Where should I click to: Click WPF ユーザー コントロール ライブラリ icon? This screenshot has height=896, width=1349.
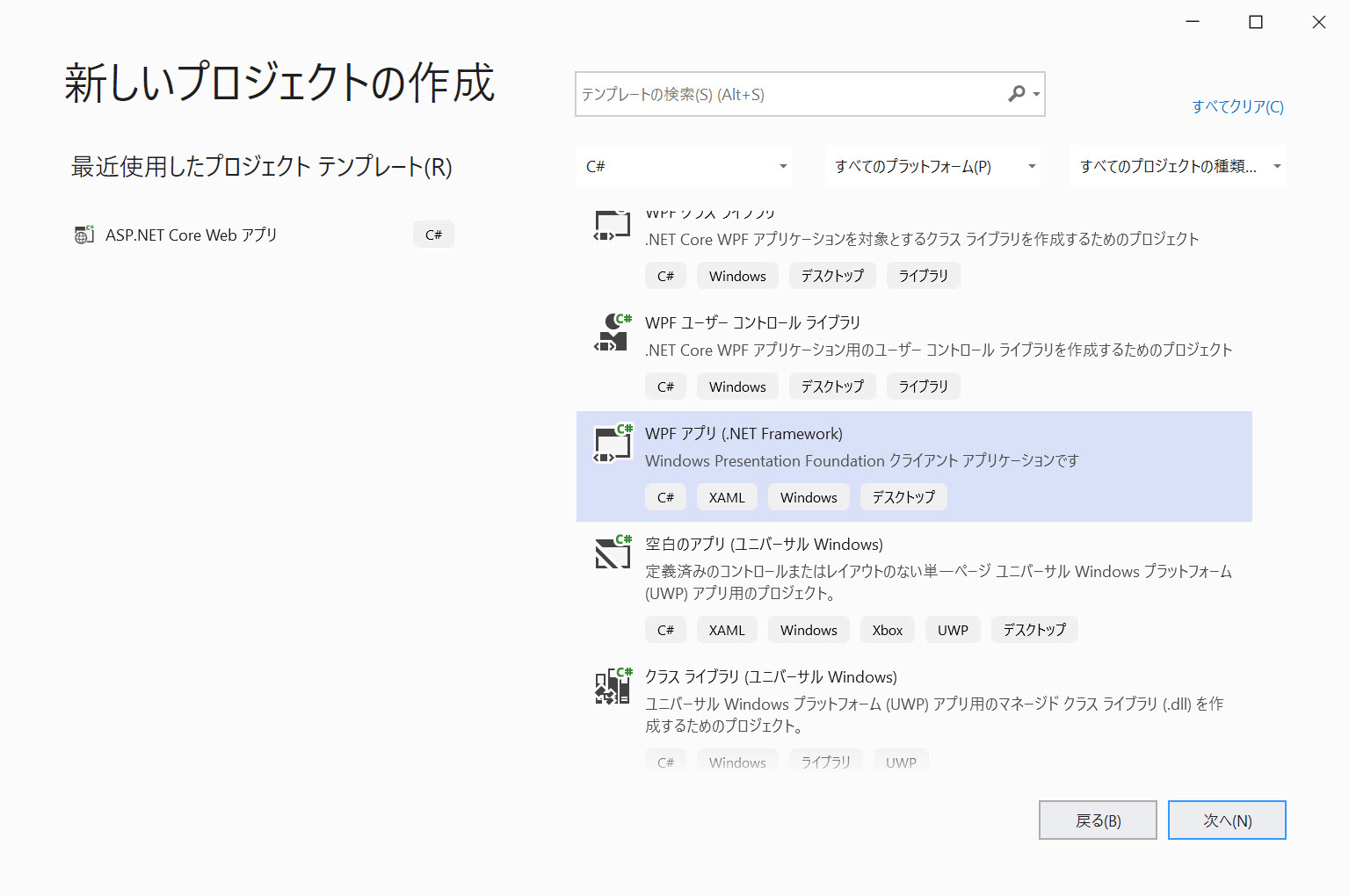(x=613, y=332)
